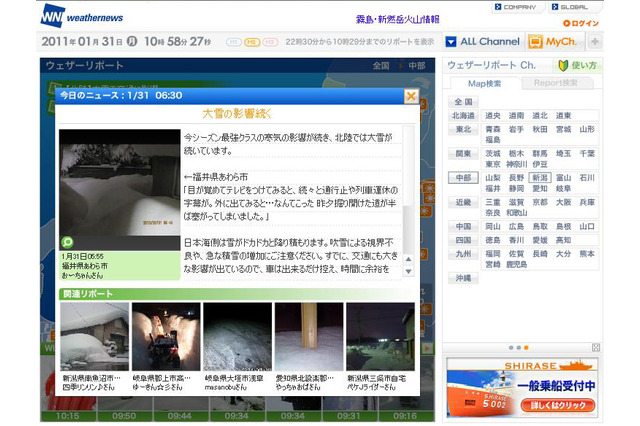Choose the 中部 region button

click(x=462, y=178)
